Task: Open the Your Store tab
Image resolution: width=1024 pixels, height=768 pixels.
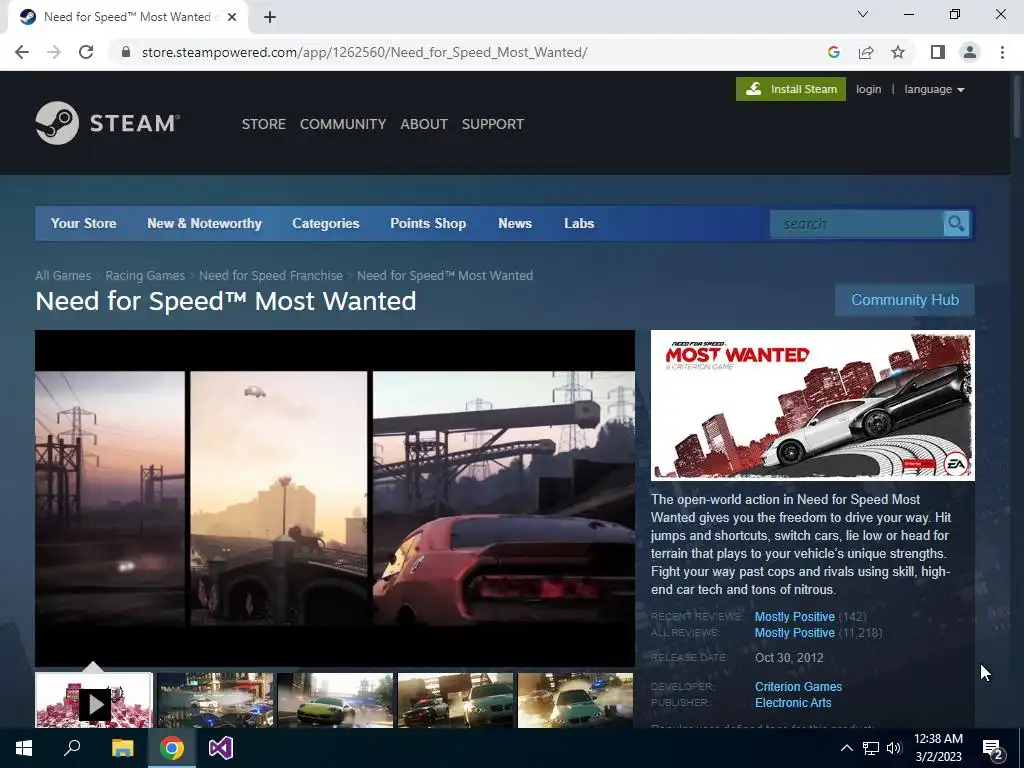Action: (84, 223)
